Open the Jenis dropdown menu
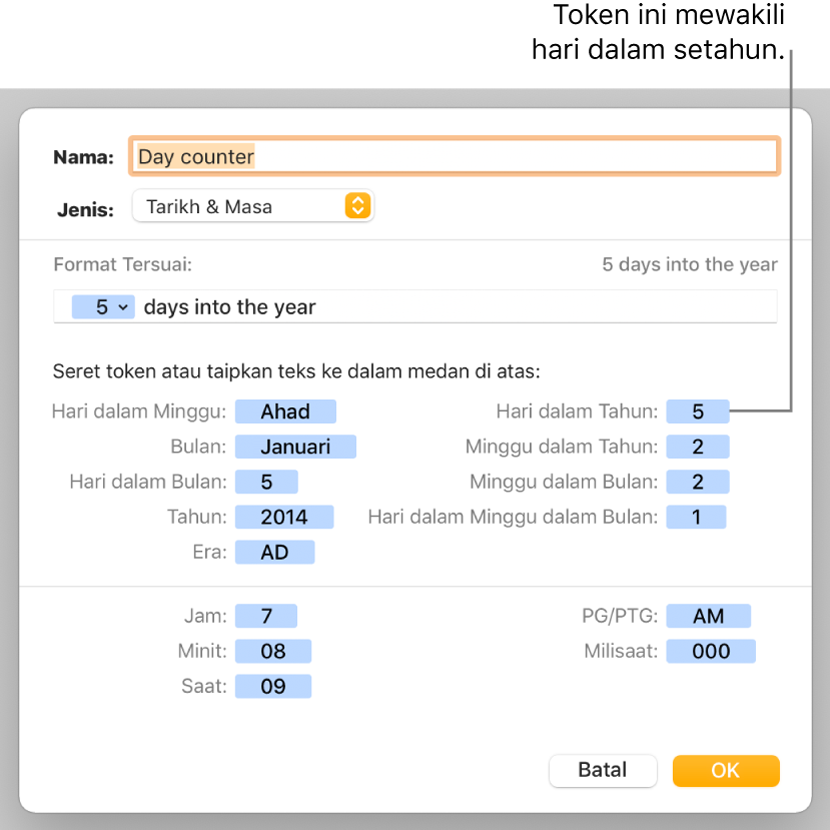This screenshot has width=830, height=830. (x=253, y=207)
